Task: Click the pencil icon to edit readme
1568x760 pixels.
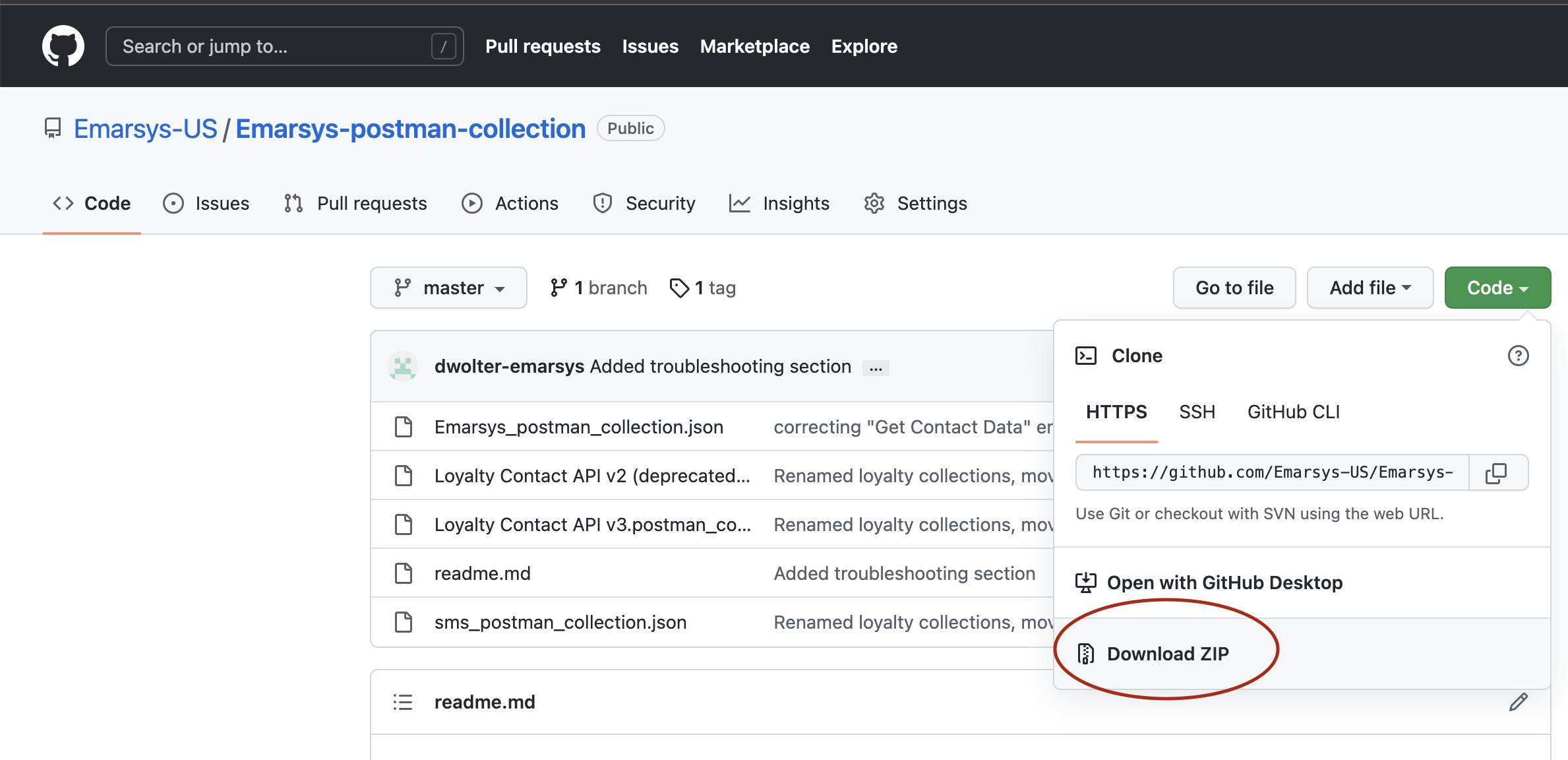Action: click(x=1518, y=702)
